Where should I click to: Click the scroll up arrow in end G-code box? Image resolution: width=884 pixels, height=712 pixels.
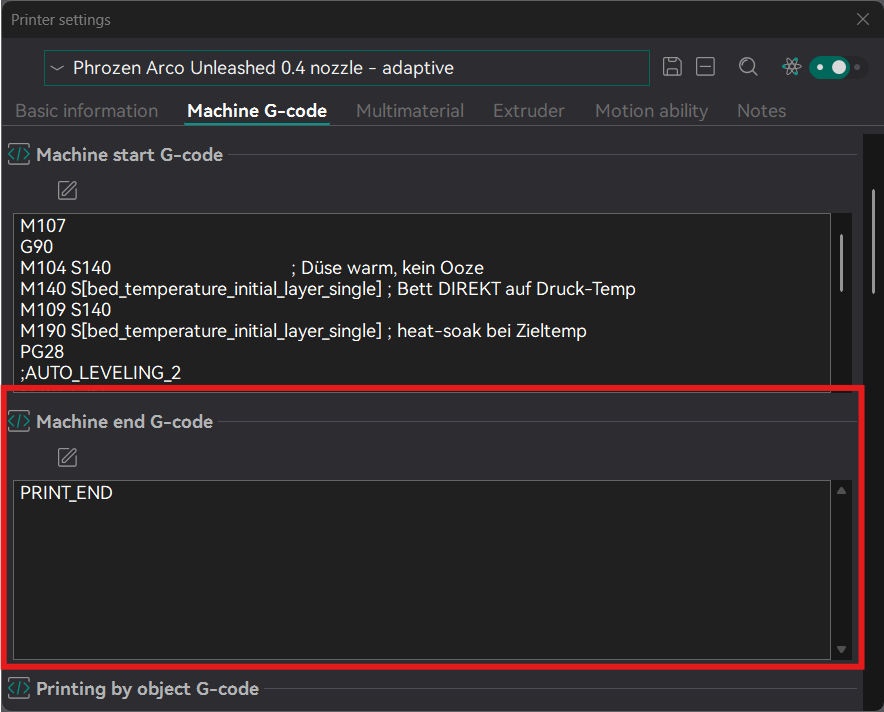[841, 491]
